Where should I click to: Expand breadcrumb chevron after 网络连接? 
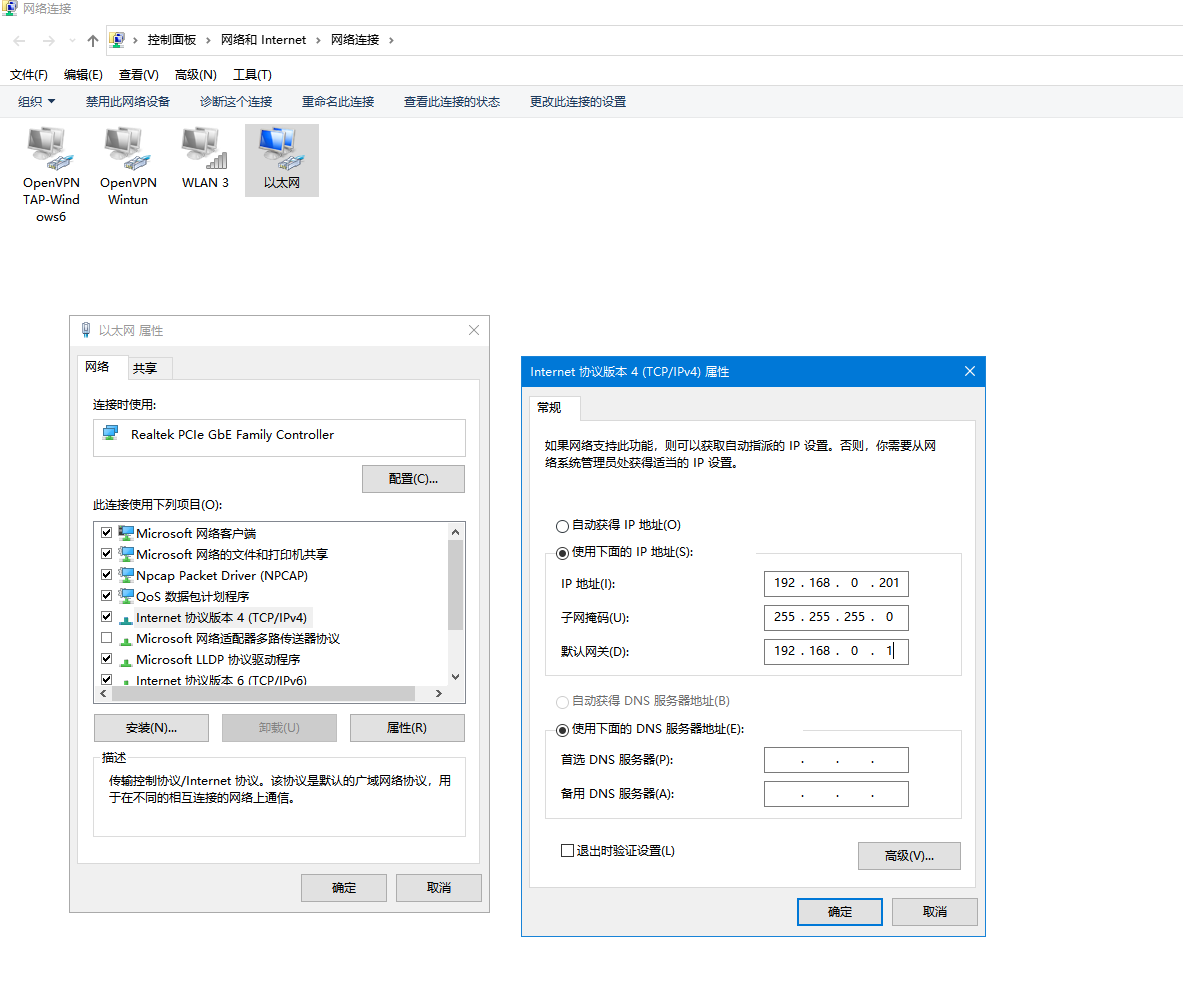pos(391,40)
